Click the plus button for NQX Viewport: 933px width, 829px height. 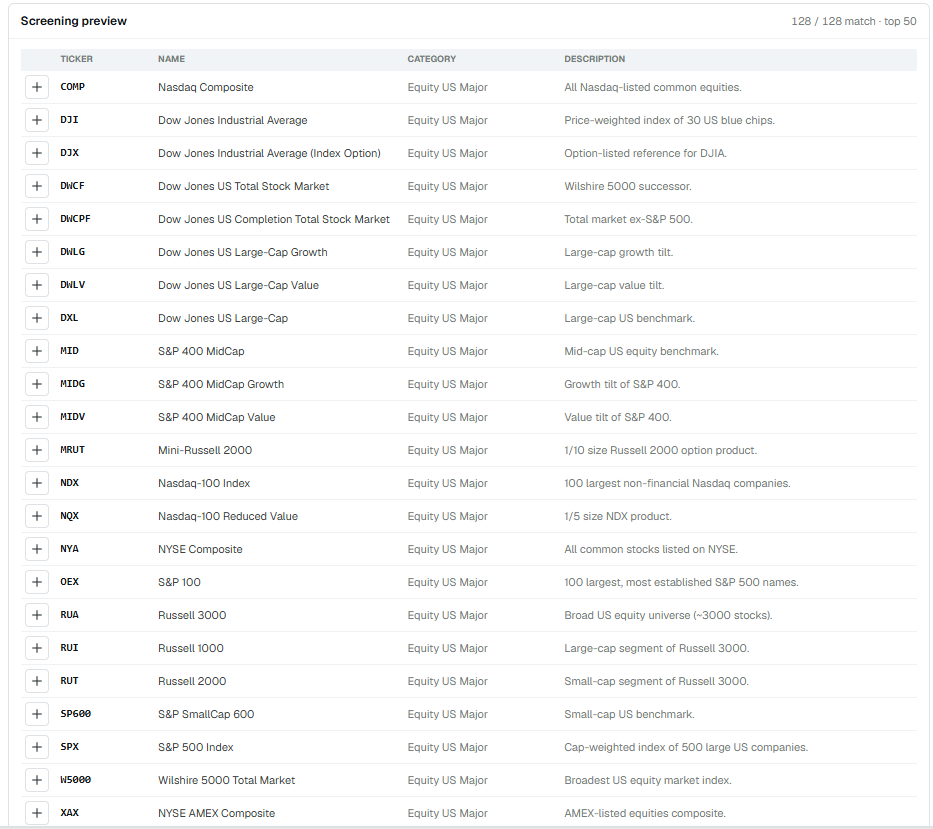[x=37, y=517]
